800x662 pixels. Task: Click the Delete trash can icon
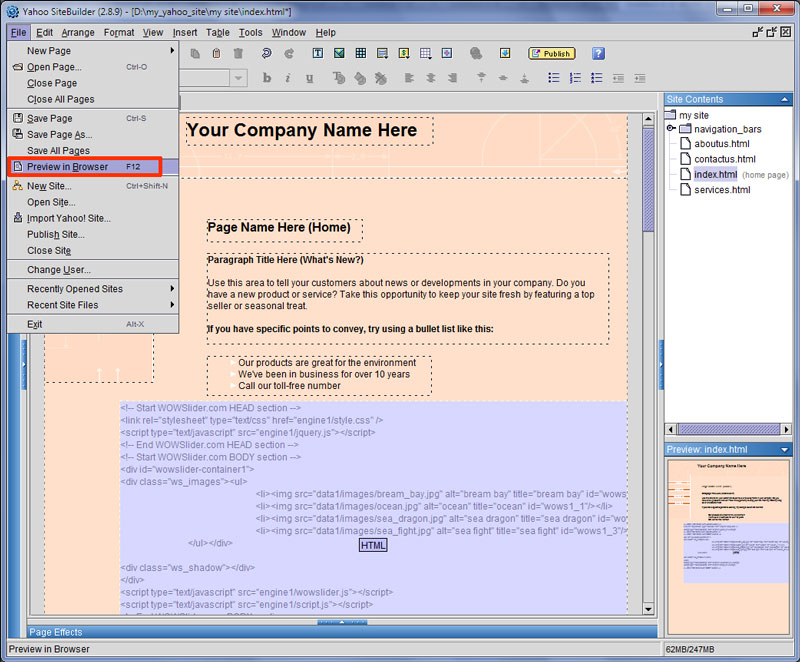tap(238, 54)
